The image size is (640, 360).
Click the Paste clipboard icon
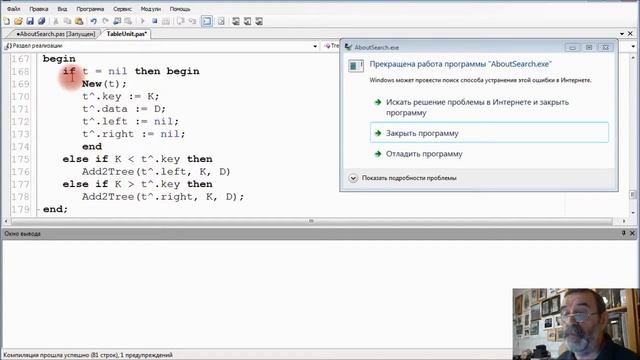79,21
